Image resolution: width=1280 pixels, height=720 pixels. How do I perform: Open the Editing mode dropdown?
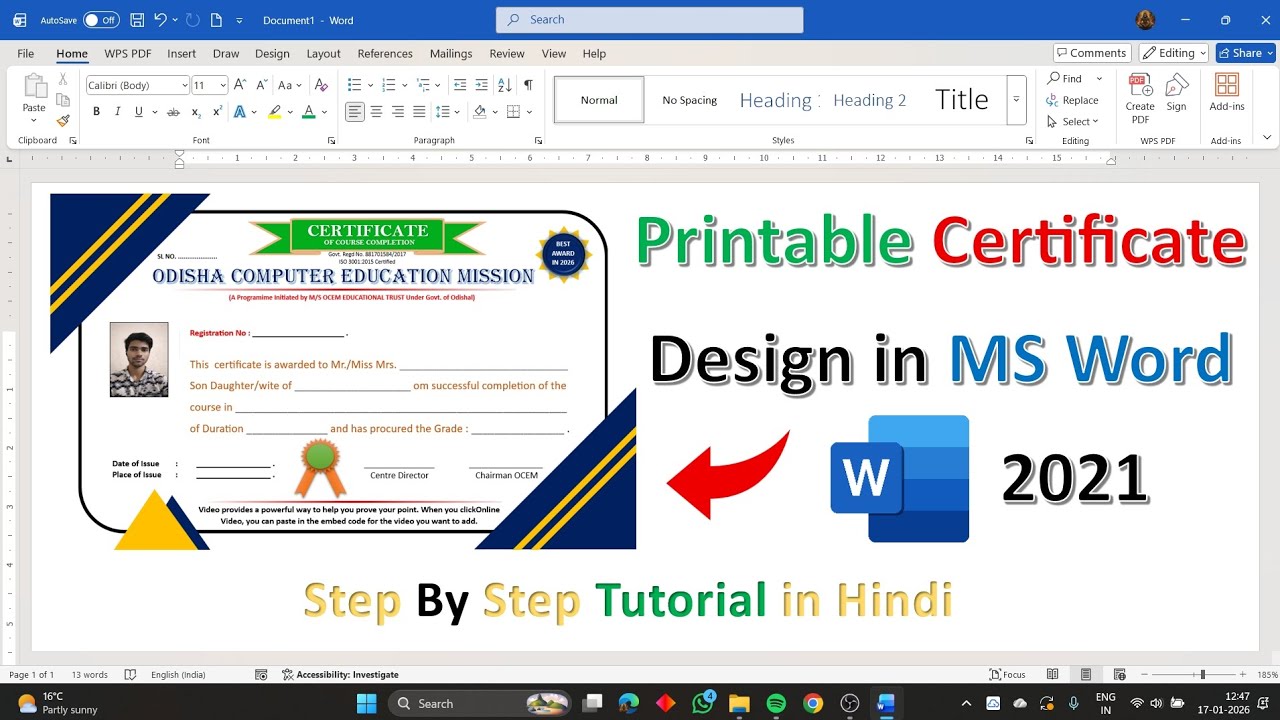tap(1174, 53)
